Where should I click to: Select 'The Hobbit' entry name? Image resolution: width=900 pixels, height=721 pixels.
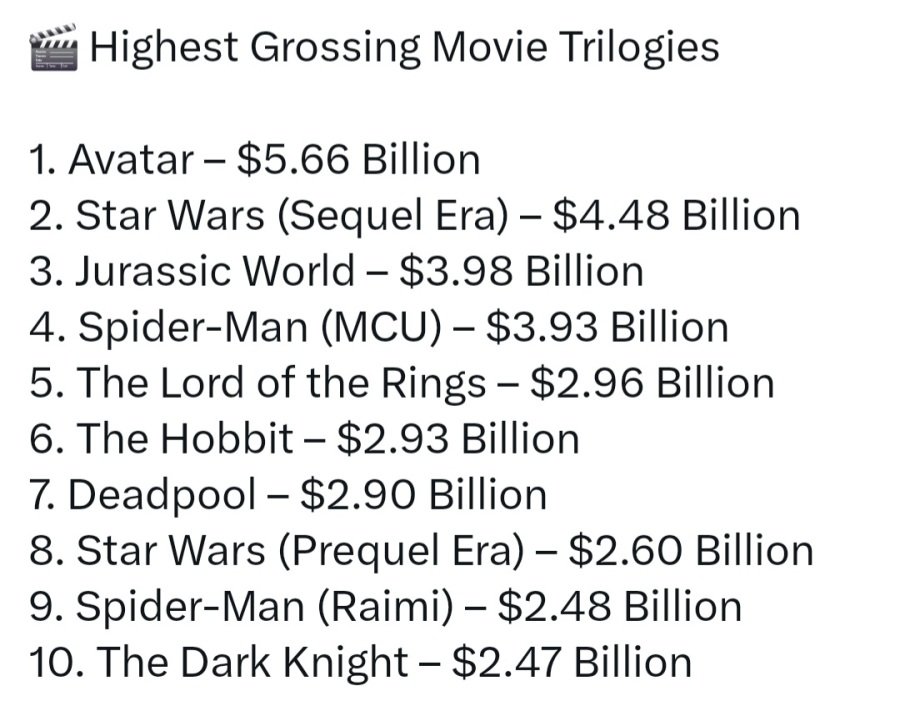185,440
